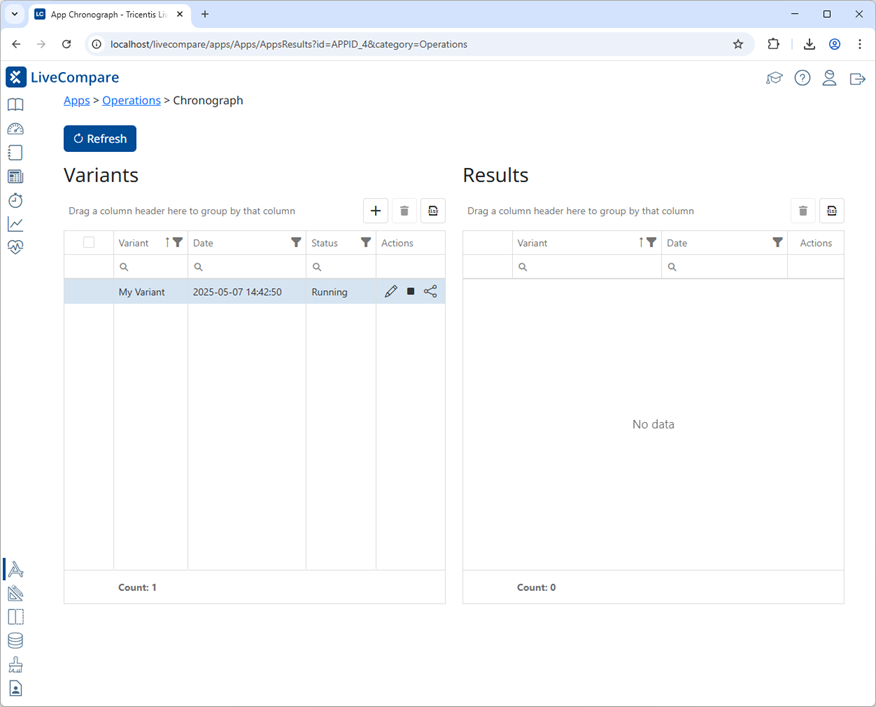Click the edit pencil icon for My Variant
Screen dimensions: 876x707
(x=391, y=292)
